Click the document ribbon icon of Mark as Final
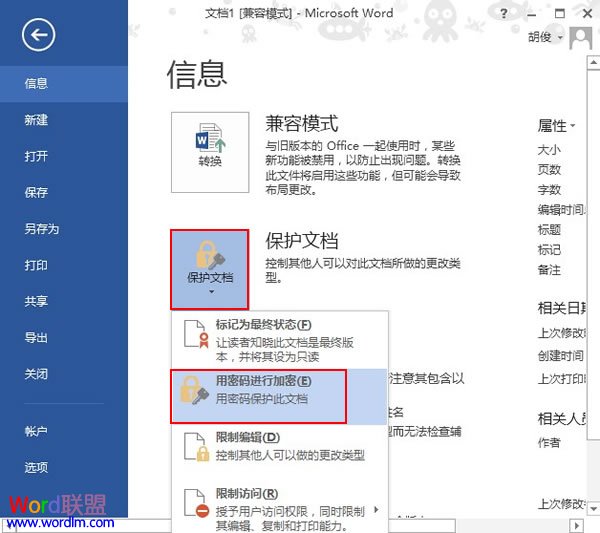 pyautogui.click(x=197, y=334)
